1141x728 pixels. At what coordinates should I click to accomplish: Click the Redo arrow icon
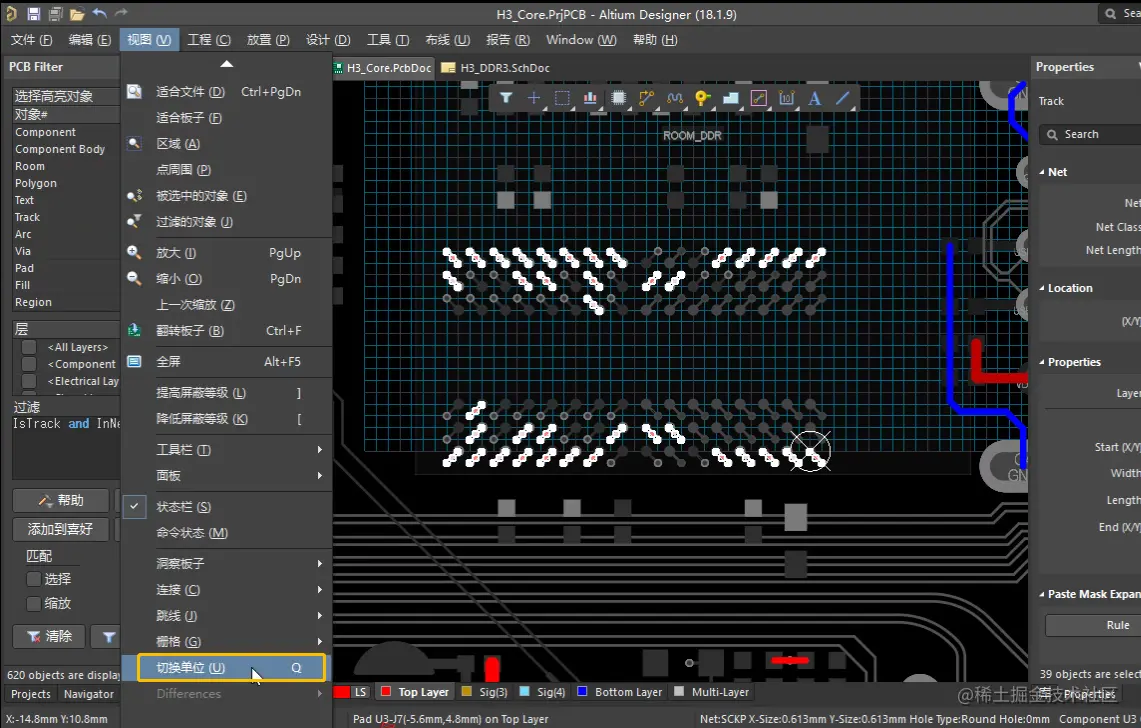122,13
